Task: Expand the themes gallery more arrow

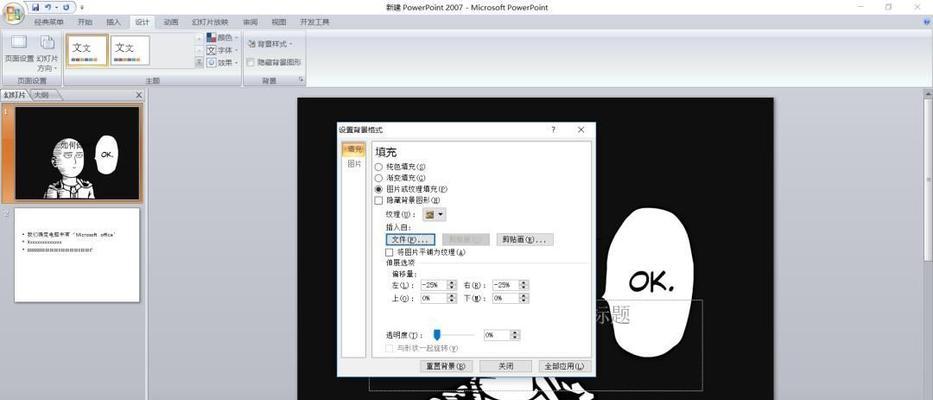Action: point(199,62)
